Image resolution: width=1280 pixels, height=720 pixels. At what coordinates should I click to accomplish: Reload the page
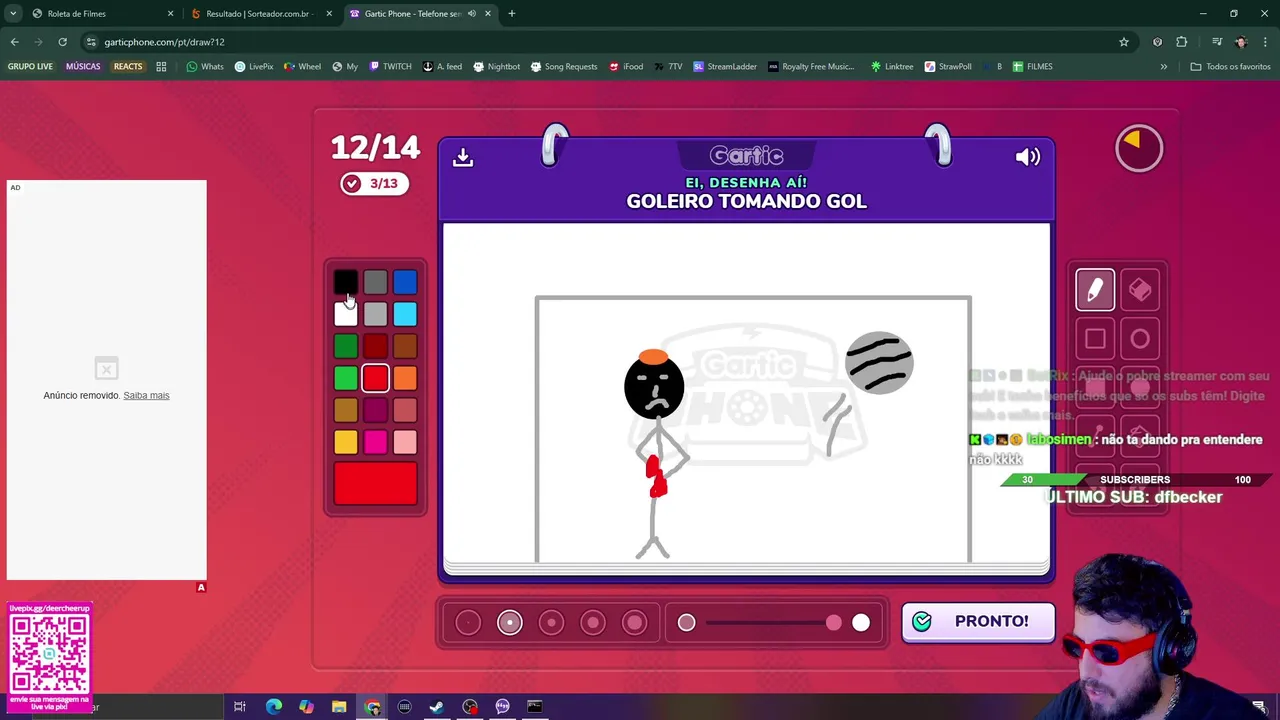(62, 42)
